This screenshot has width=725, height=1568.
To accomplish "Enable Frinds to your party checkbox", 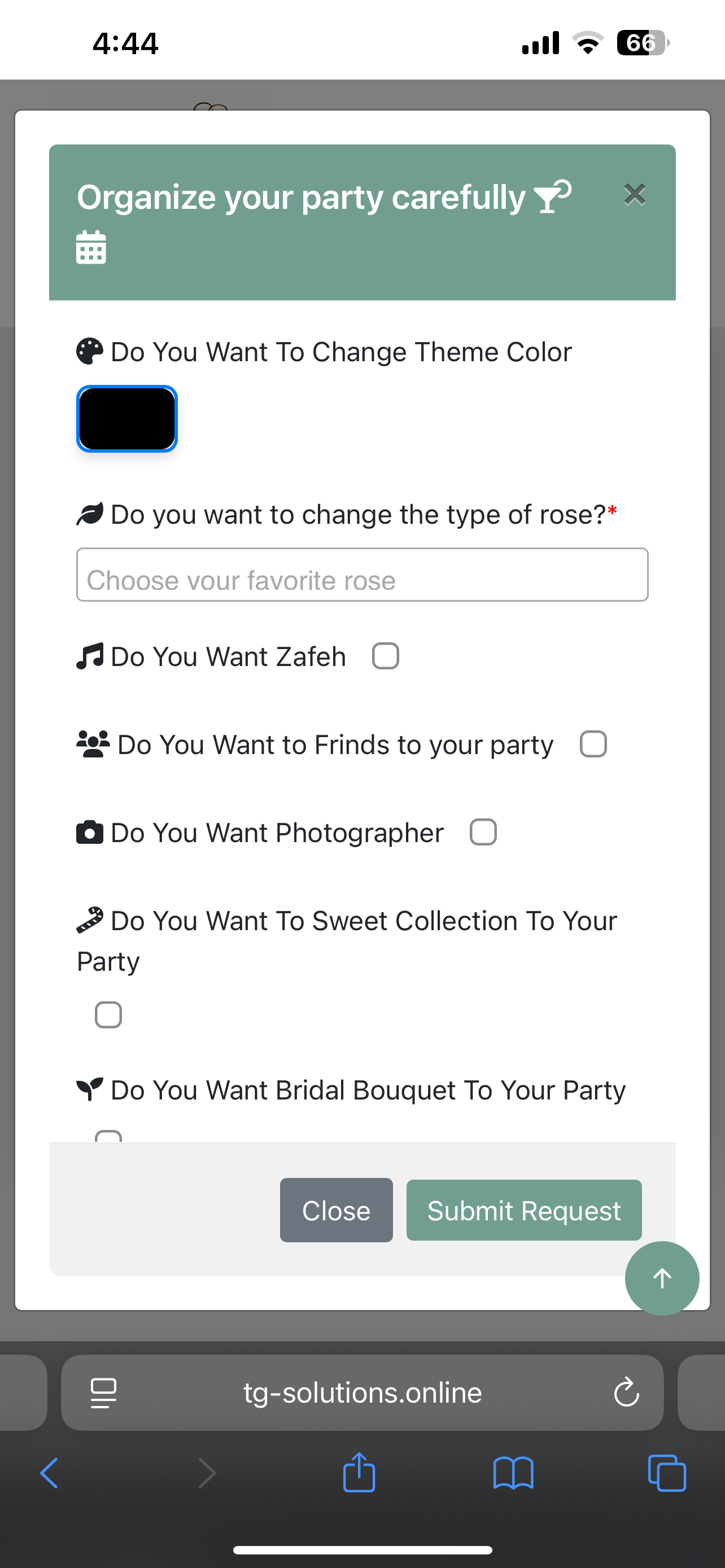I will [593, 744].
